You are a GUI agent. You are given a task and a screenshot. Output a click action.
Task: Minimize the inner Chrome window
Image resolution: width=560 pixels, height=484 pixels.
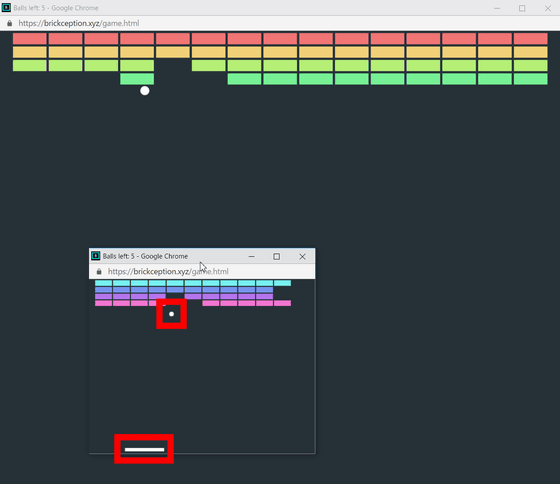251,256
